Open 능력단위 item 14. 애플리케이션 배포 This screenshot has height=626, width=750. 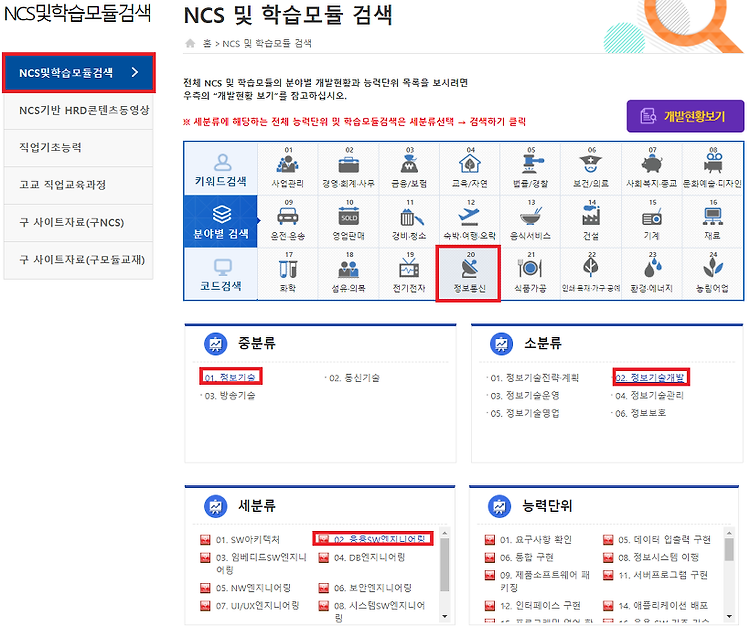663,605
